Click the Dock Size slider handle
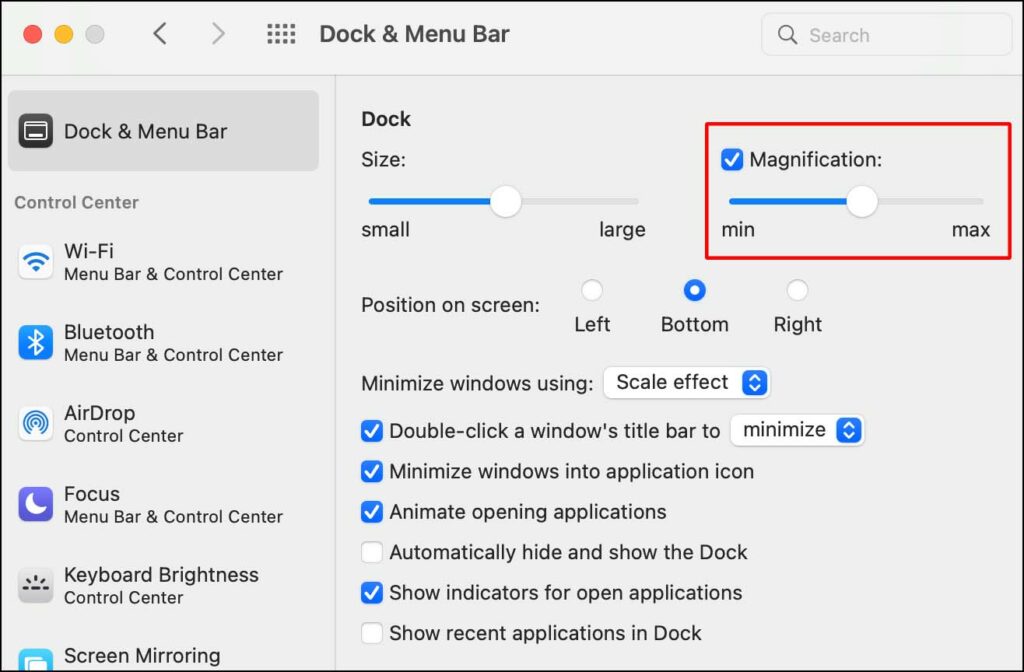 click(506, 201)
